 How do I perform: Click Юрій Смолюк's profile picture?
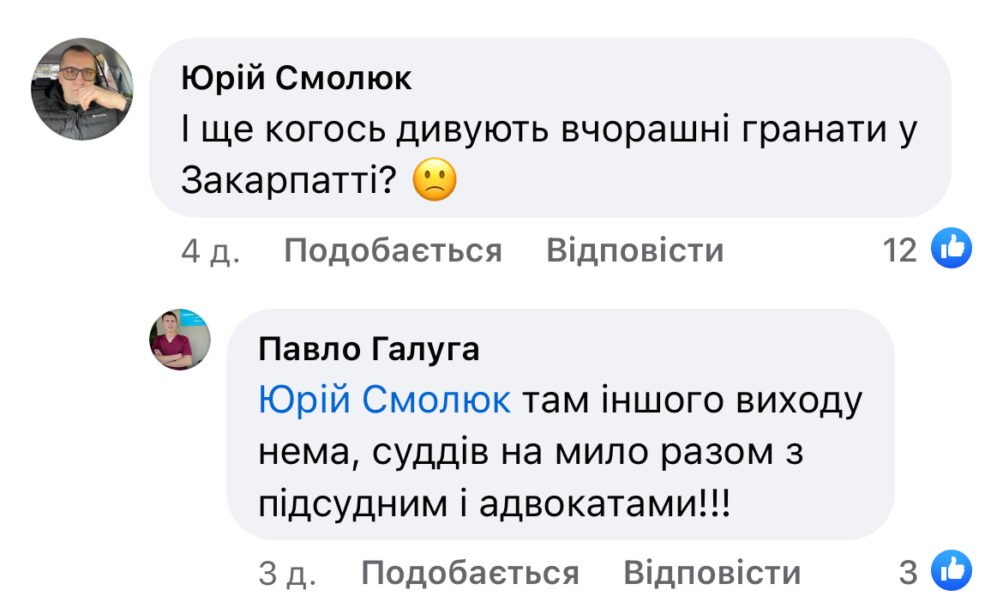82,89
